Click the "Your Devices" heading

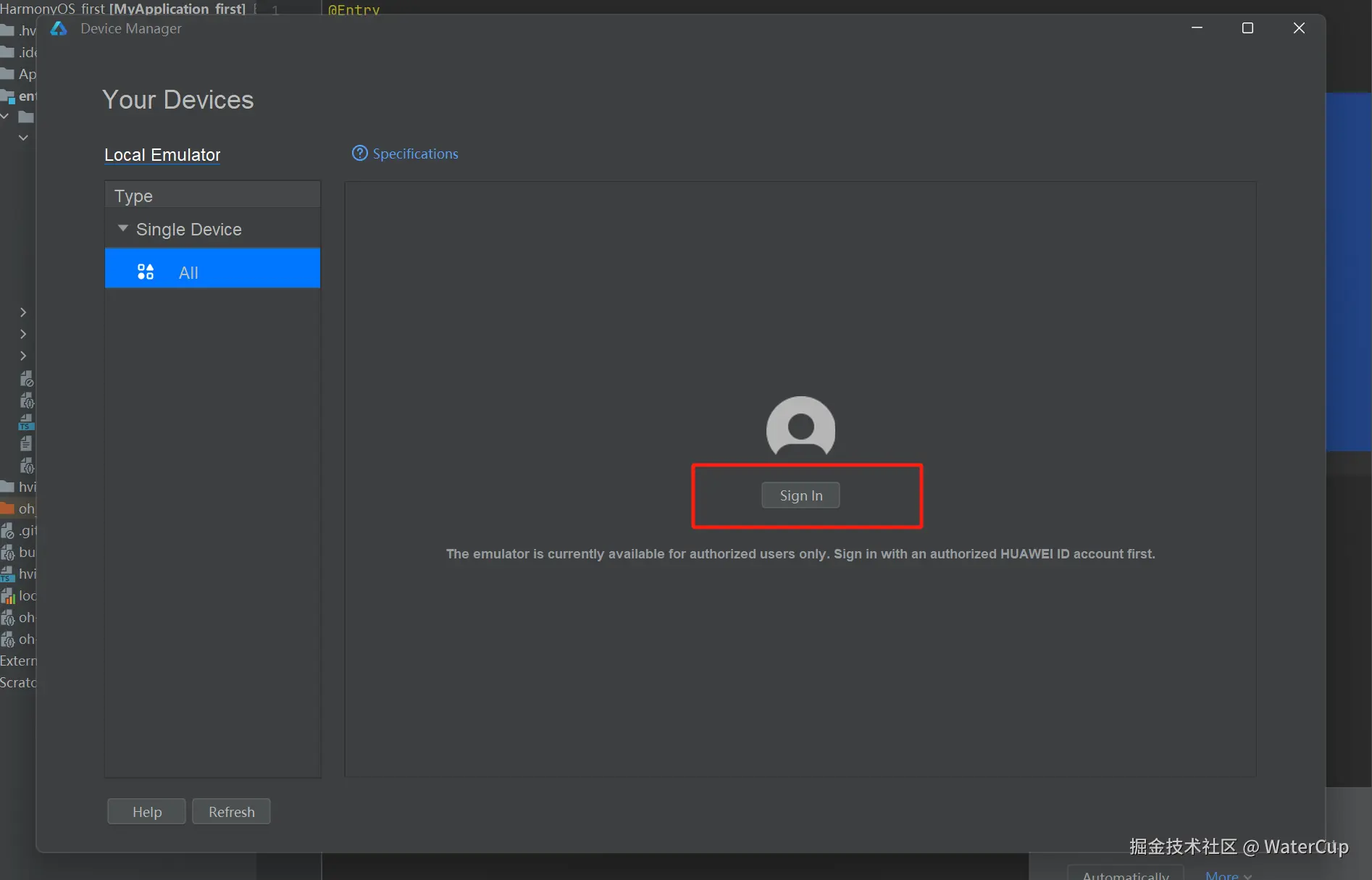click(178, 100)
